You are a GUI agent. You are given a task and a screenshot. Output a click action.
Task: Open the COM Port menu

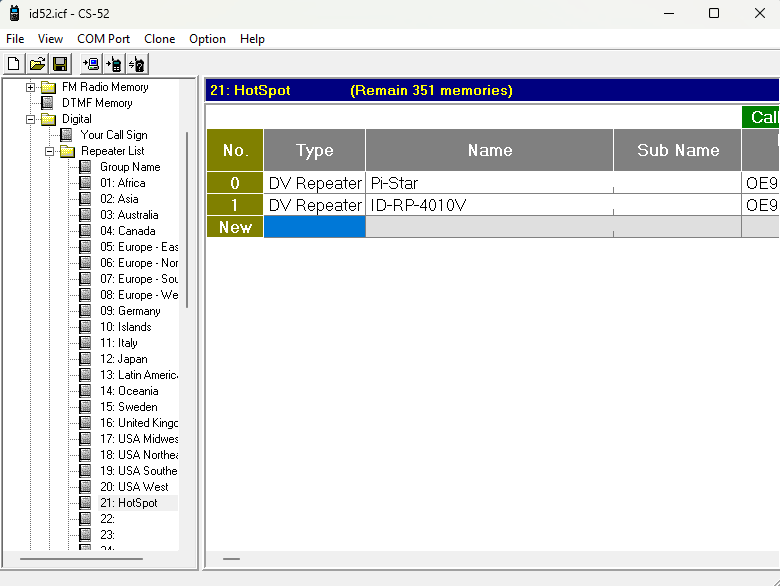(x=103, y=39)
